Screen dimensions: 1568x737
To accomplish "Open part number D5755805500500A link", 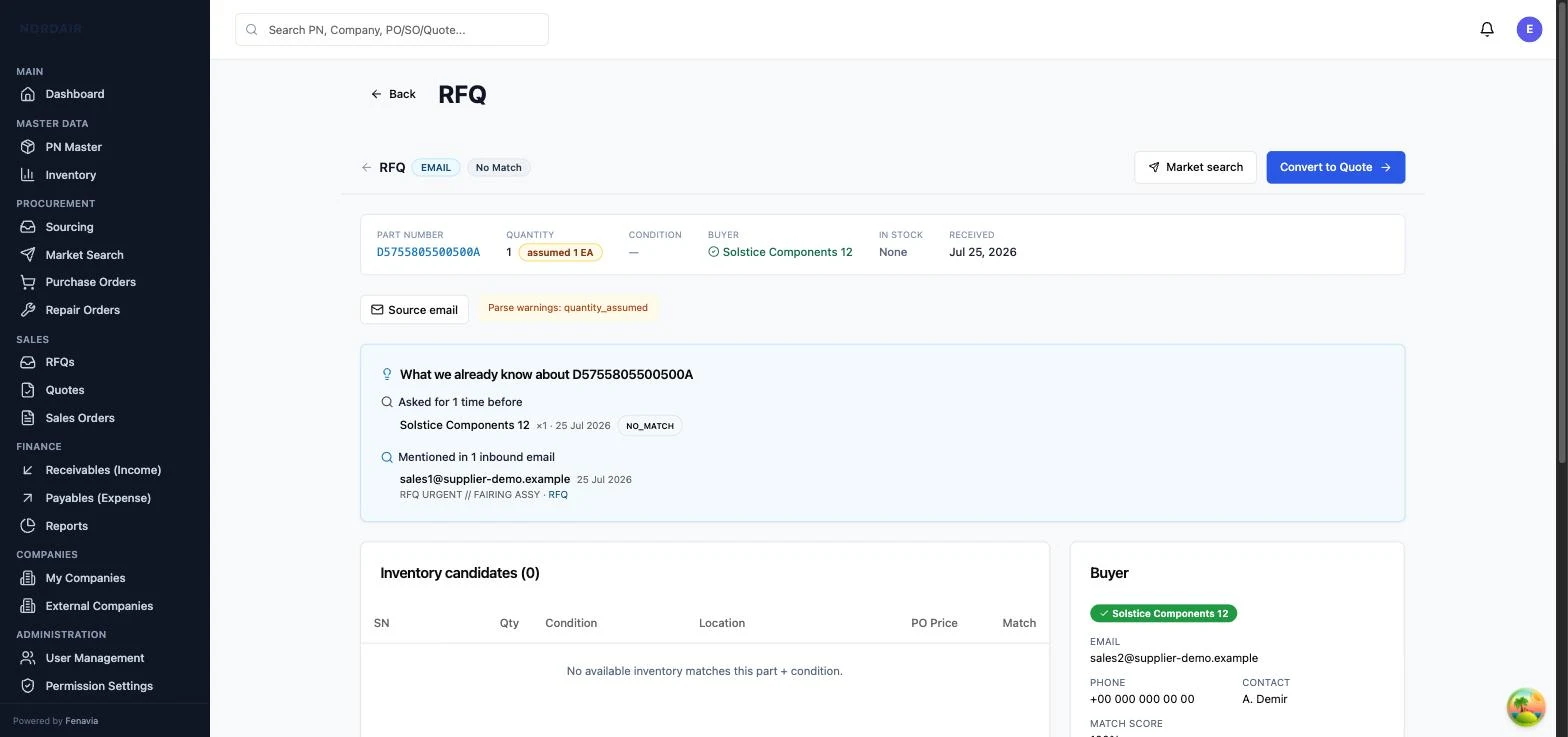I will pyautogui.click(x=428, y=252).
